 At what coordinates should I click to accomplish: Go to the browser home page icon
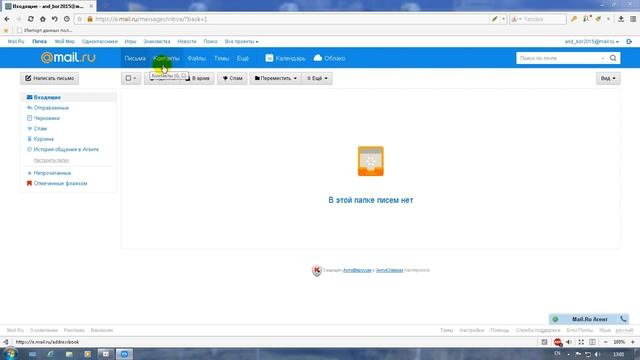[42, 19]
